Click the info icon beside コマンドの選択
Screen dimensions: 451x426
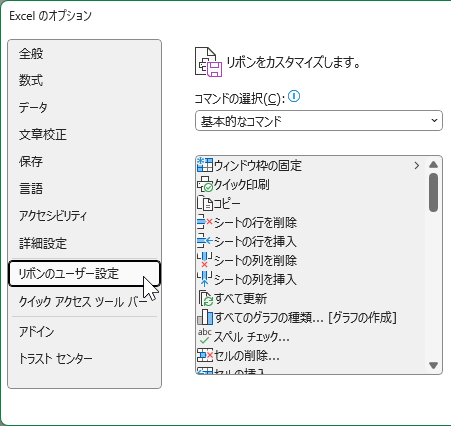[x=294, y=96]
